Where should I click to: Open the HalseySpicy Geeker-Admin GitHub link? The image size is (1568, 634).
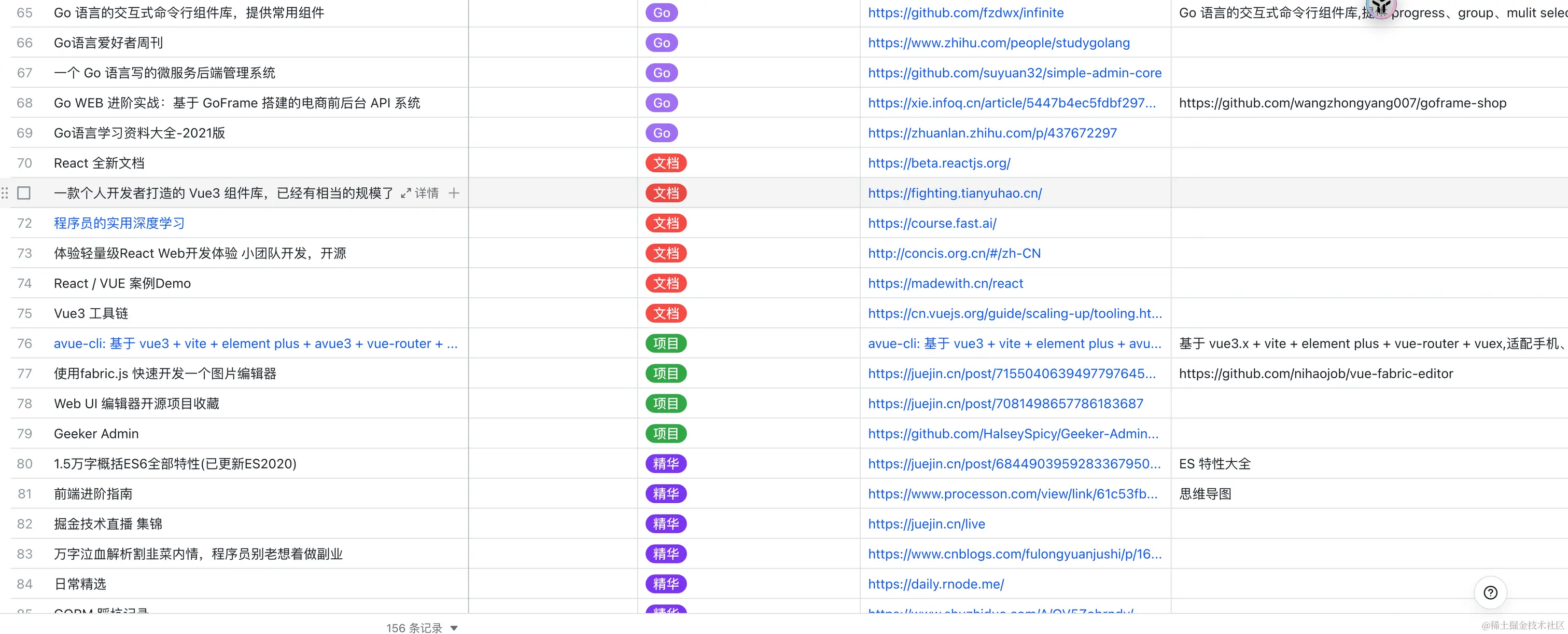(1013, 434)
